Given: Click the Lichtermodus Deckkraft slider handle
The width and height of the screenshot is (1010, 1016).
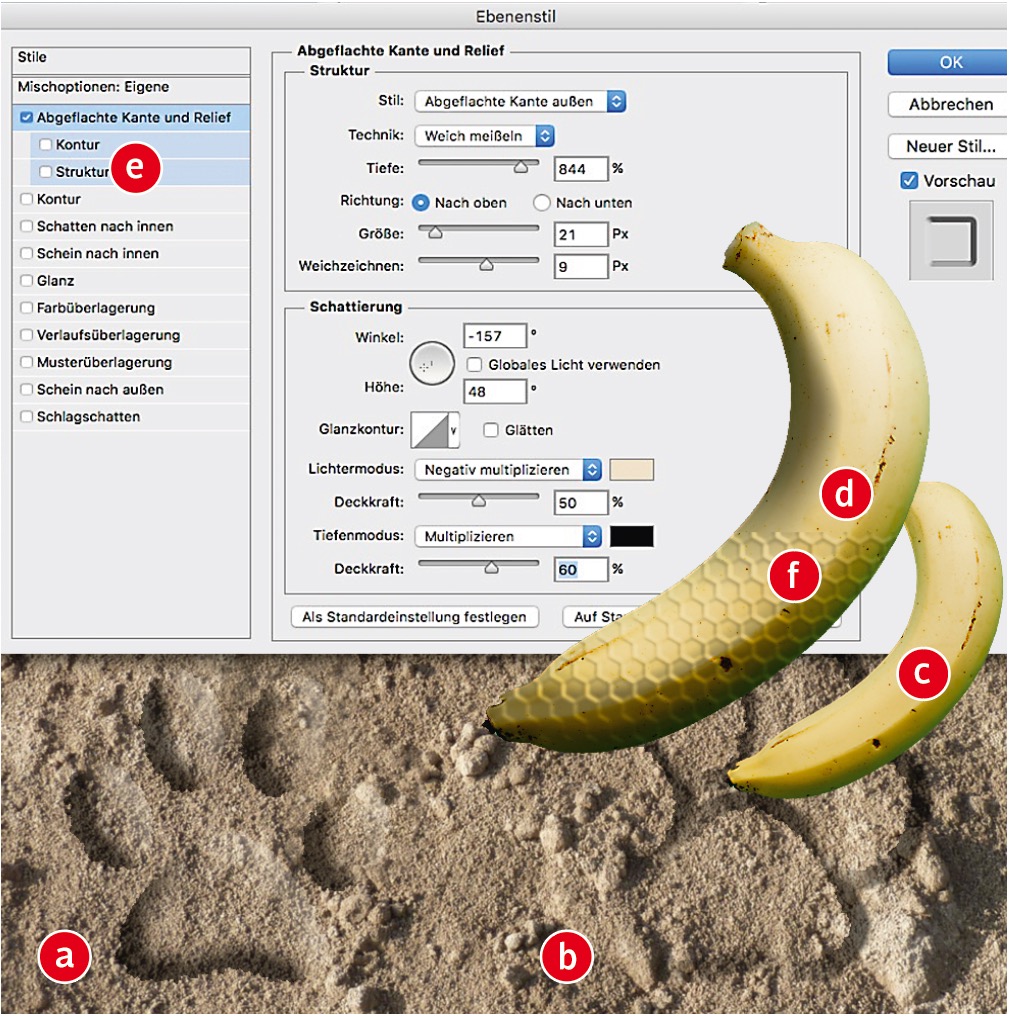Looking at the screenshot, I should coord(479,501).
